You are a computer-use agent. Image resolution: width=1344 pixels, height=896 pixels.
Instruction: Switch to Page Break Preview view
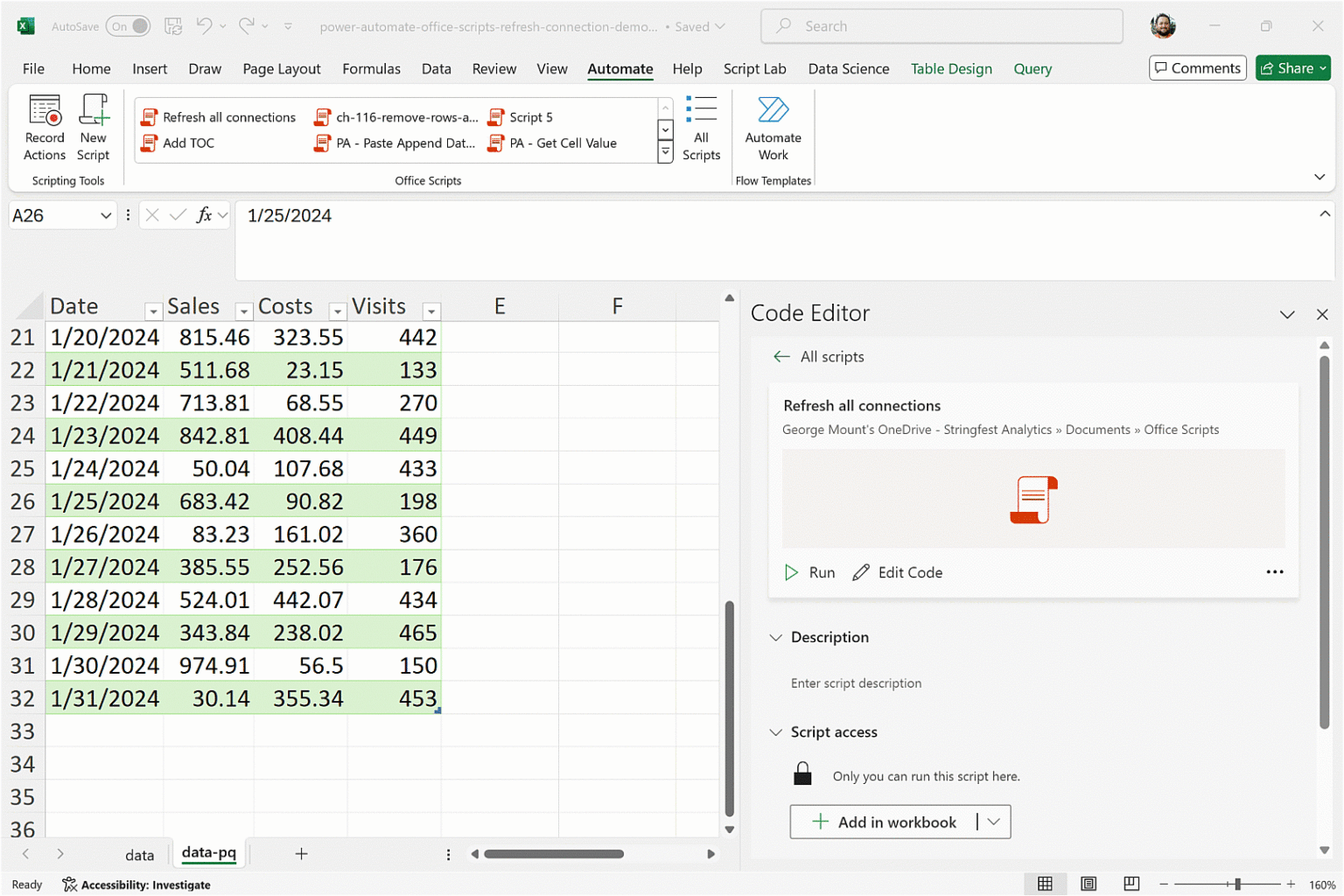point(1131,884)
